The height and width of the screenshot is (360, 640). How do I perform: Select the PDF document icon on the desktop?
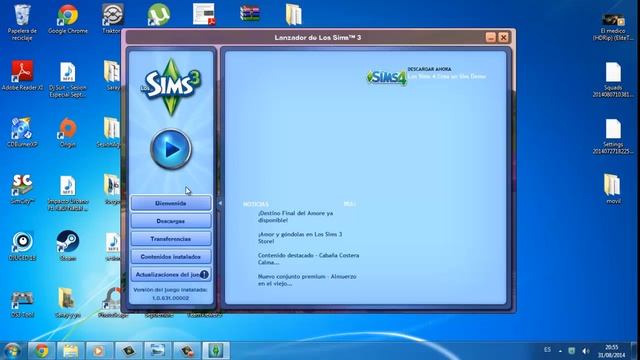click(204, 15)
